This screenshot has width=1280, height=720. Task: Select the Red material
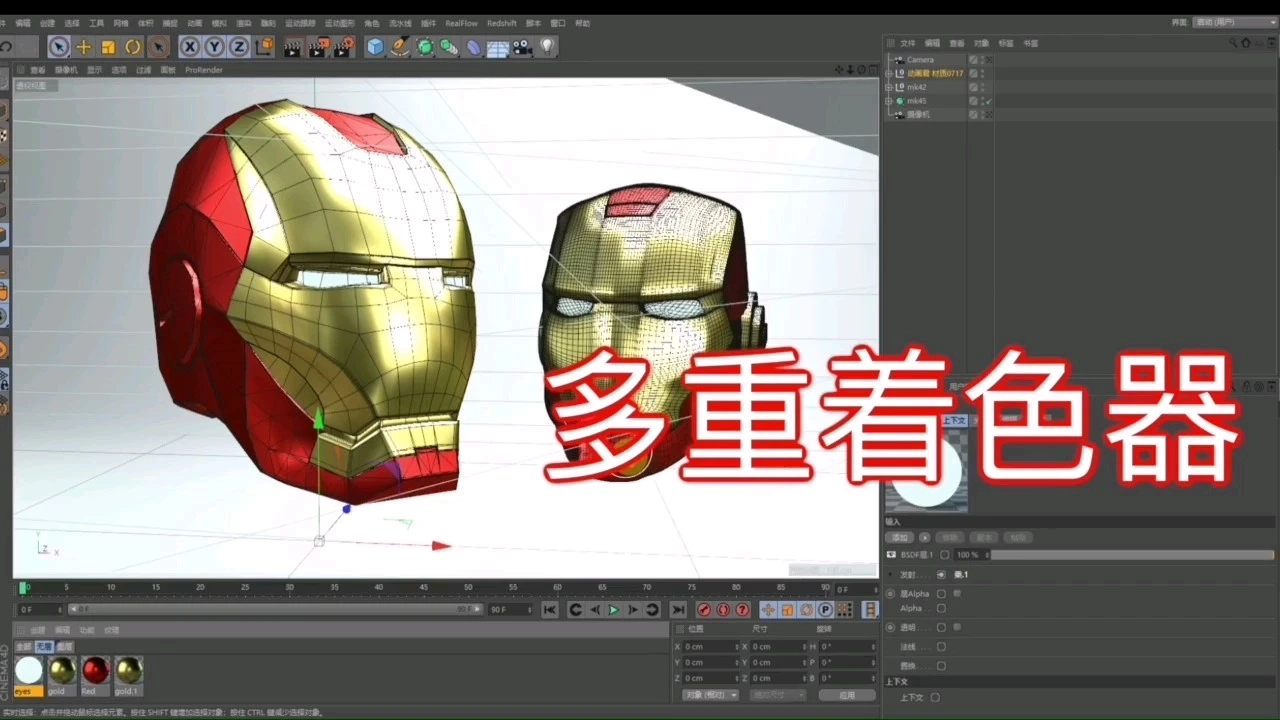tap(95, 676)
